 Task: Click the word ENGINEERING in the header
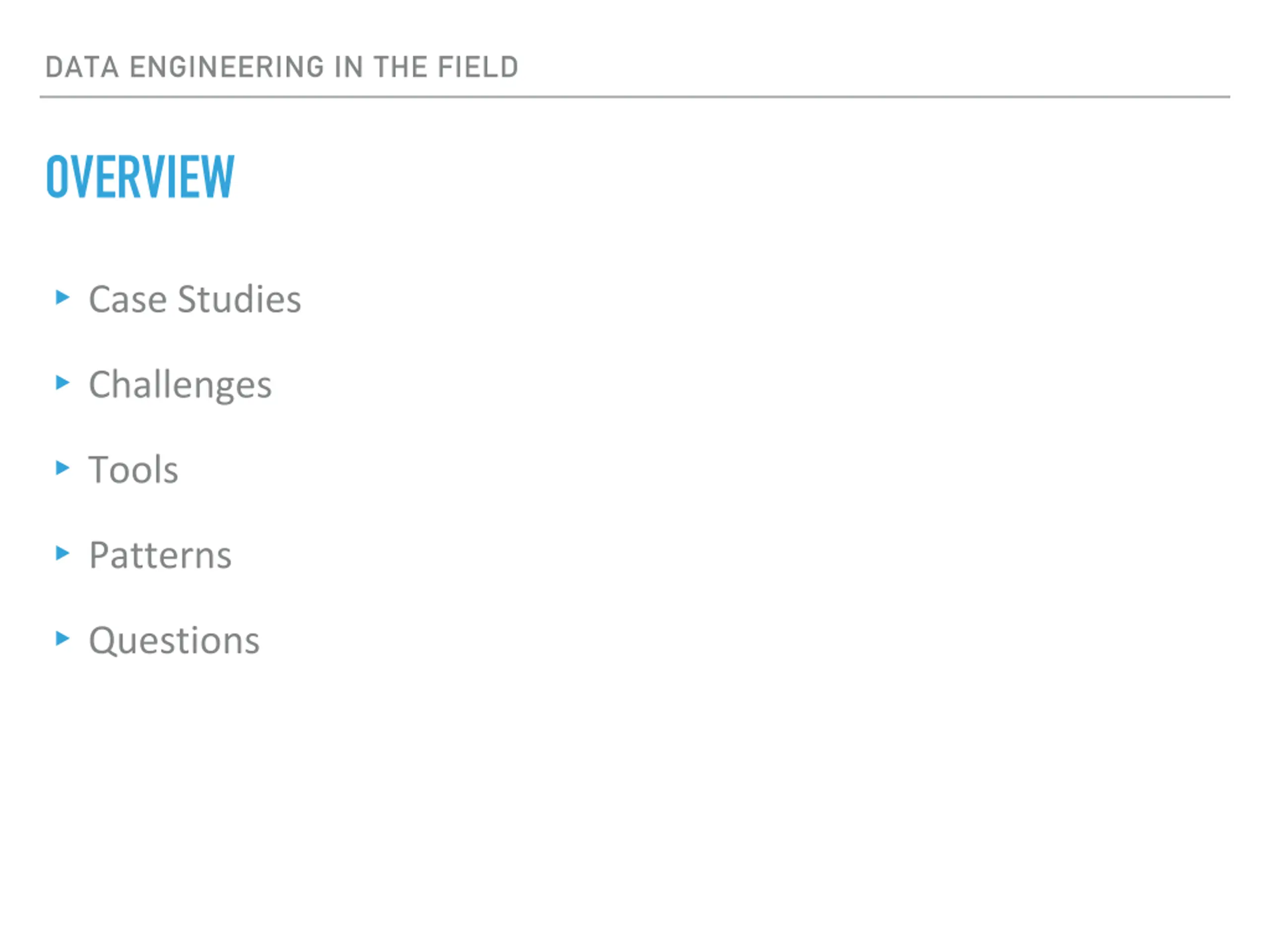click(x=227, y=67)
